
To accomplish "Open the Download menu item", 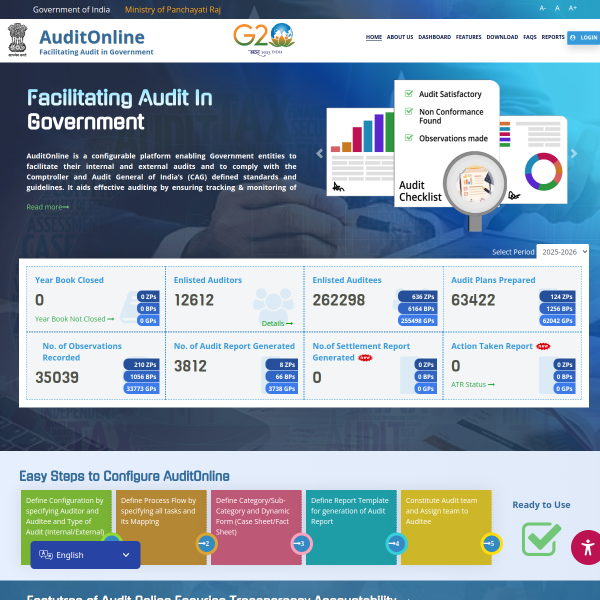I will (x=502, y=37).
